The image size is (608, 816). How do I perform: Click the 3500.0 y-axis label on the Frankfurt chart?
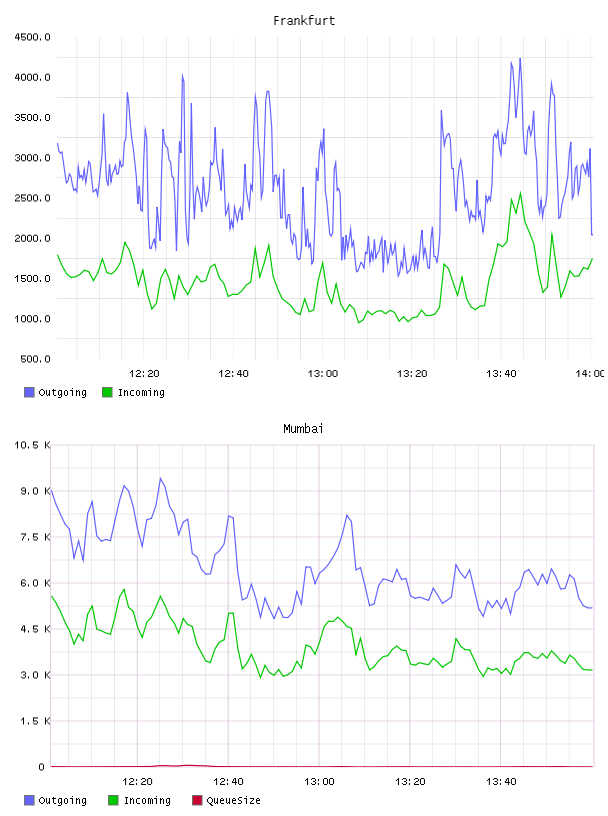(x=32, y=118)
